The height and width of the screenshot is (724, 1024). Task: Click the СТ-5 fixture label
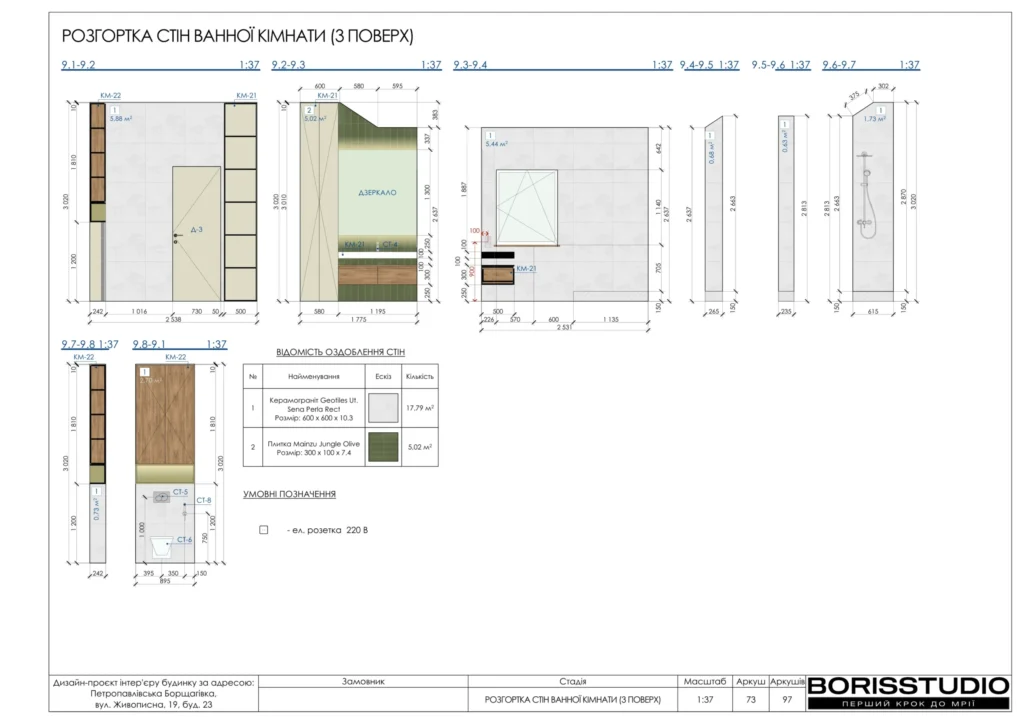pyautogui.click(x=180, y=492)
